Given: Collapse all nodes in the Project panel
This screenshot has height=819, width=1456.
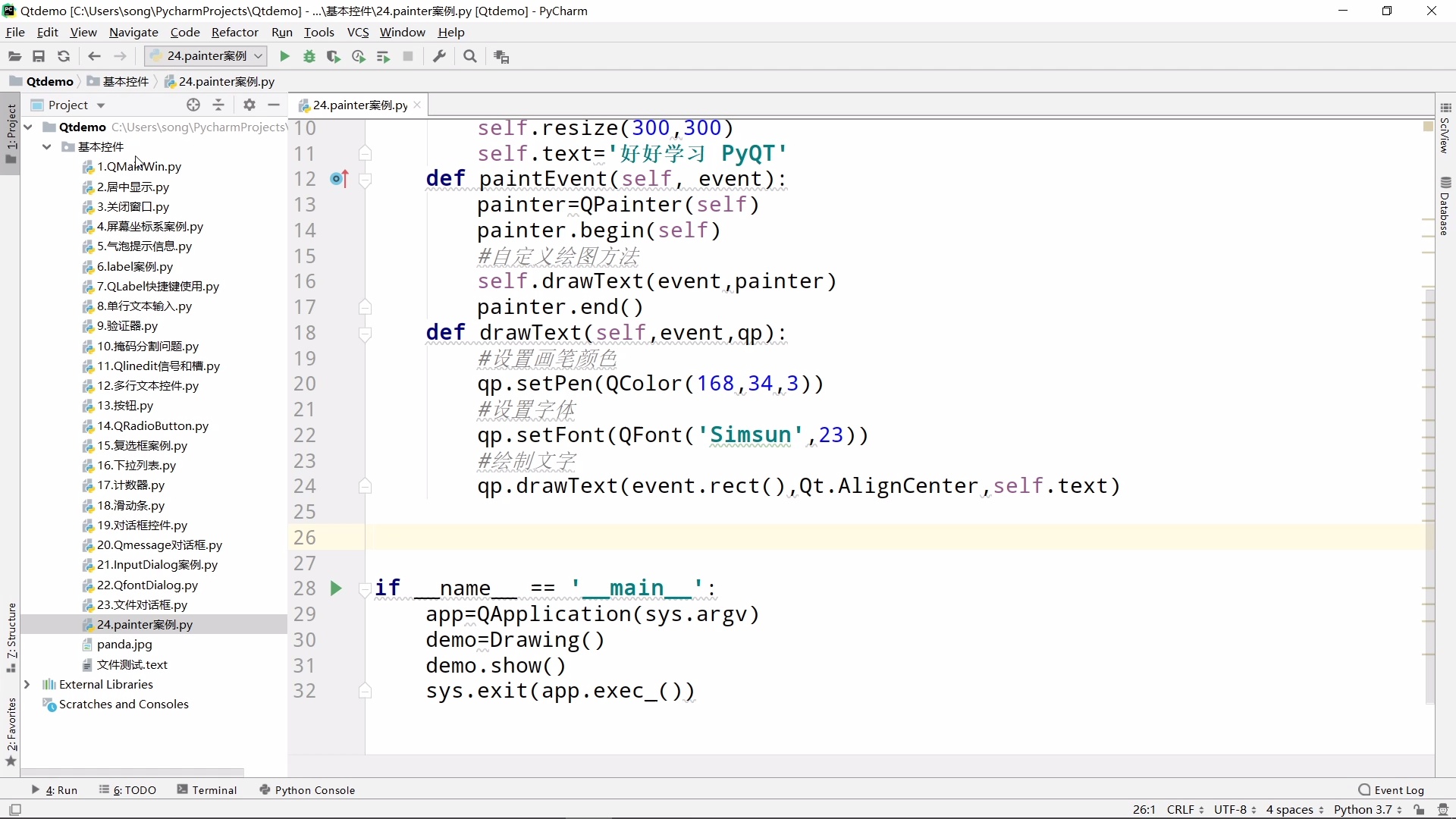Looking at the screenshot, I should [219, 105].
